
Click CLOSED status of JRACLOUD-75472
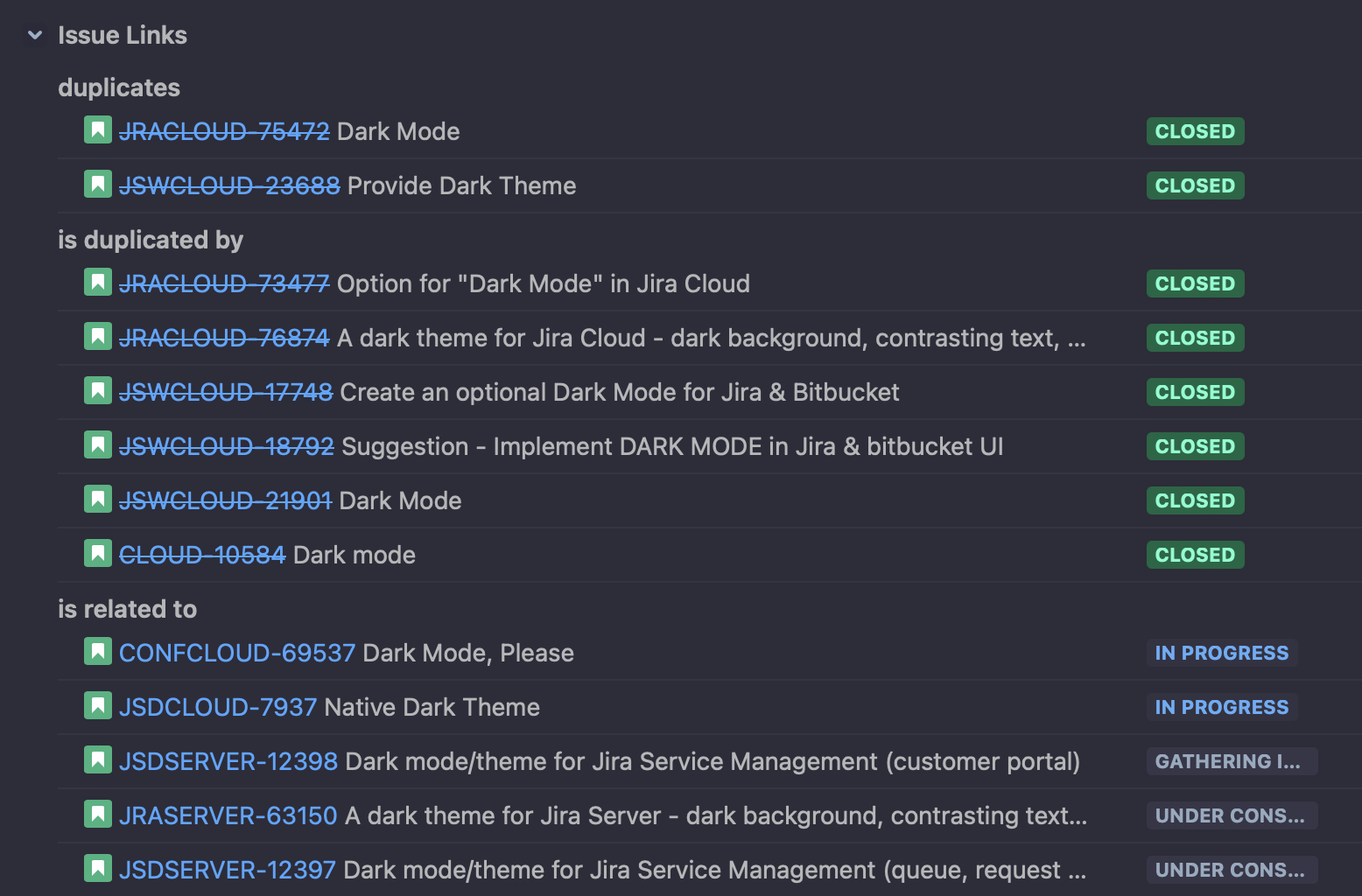pyautogui.click(x=1195, y=131)
